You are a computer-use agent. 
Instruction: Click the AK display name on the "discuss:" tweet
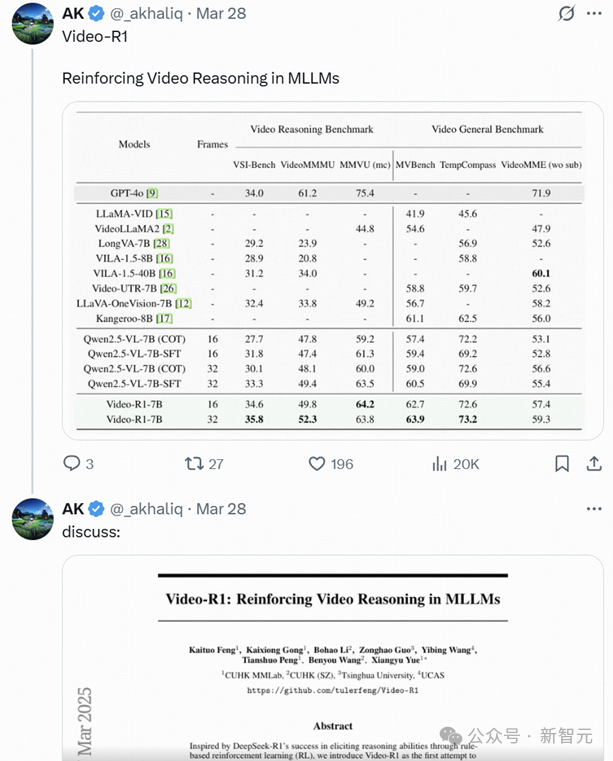(x=73, y=508)
